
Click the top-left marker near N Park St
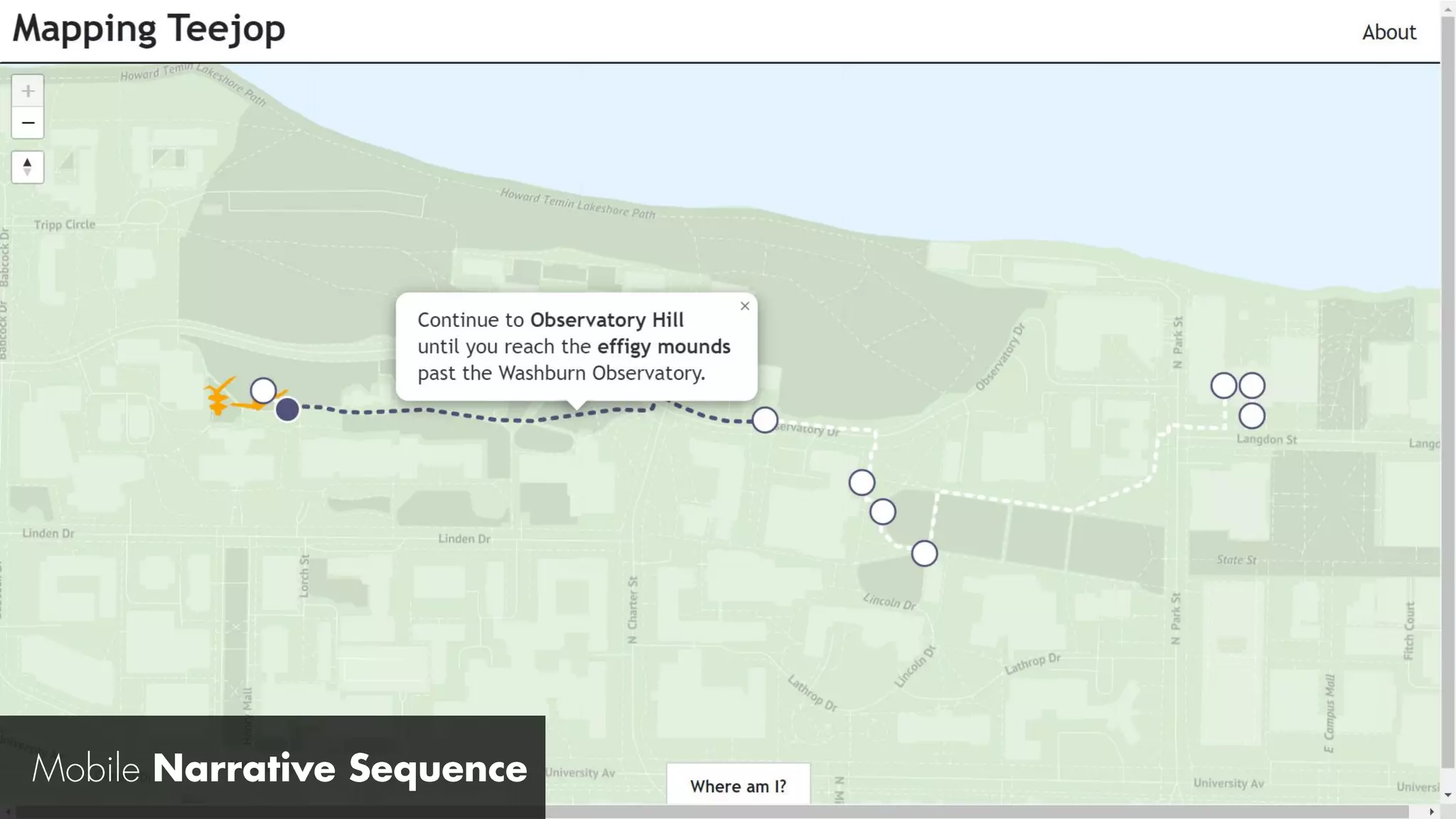pos(1224,385)
